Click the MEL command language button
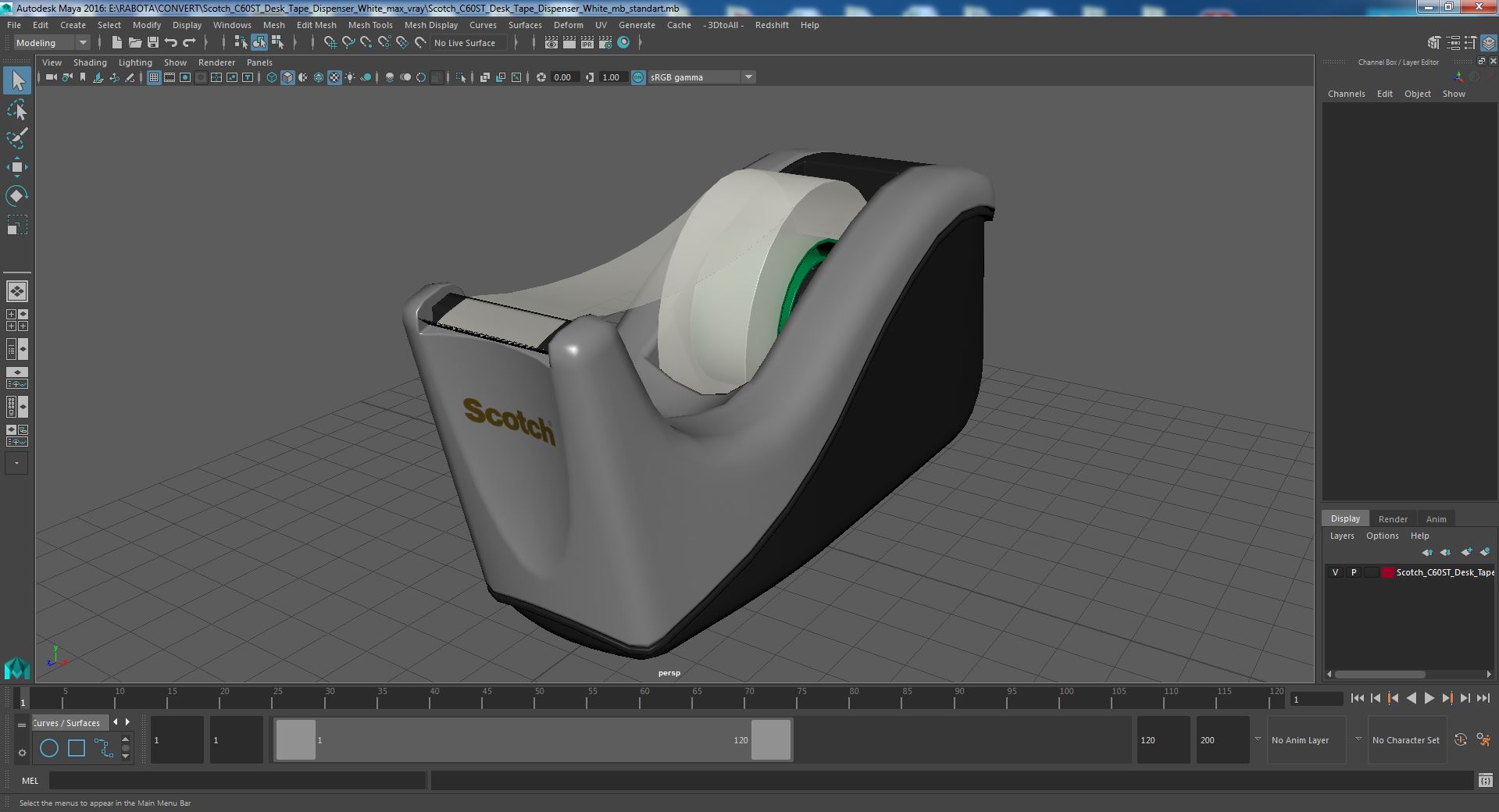The height and width of the screenshot is (812, 1499). (30, 781)
